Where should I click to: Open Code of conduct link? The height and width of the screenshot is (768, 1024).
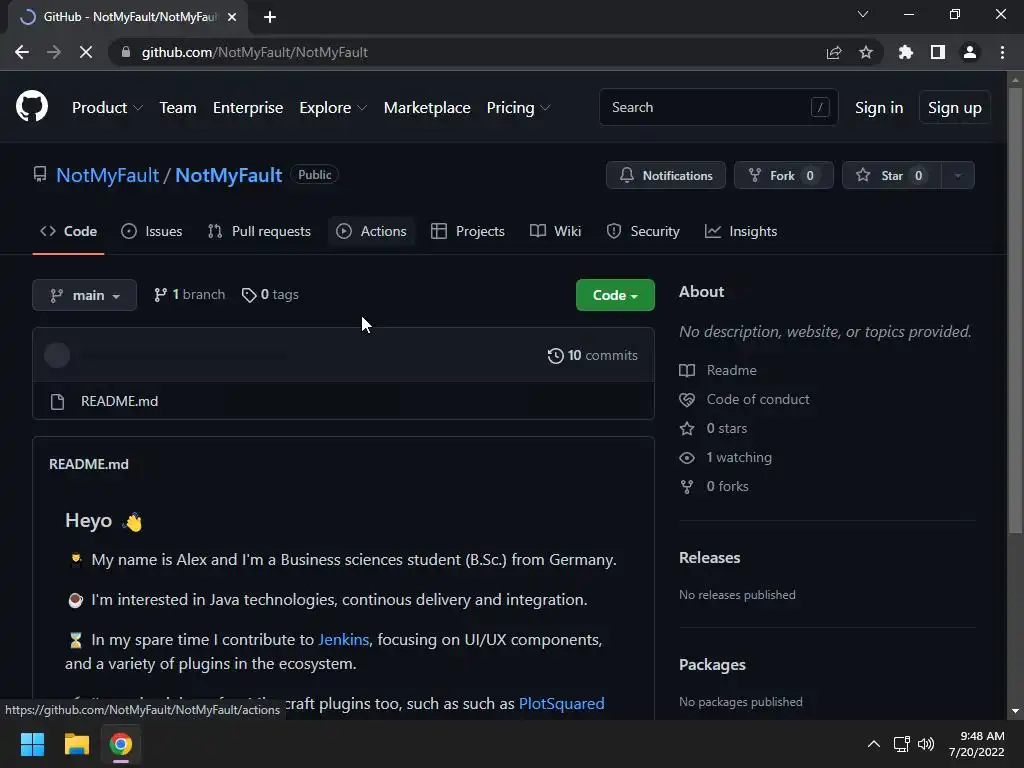tap(758, 399)
